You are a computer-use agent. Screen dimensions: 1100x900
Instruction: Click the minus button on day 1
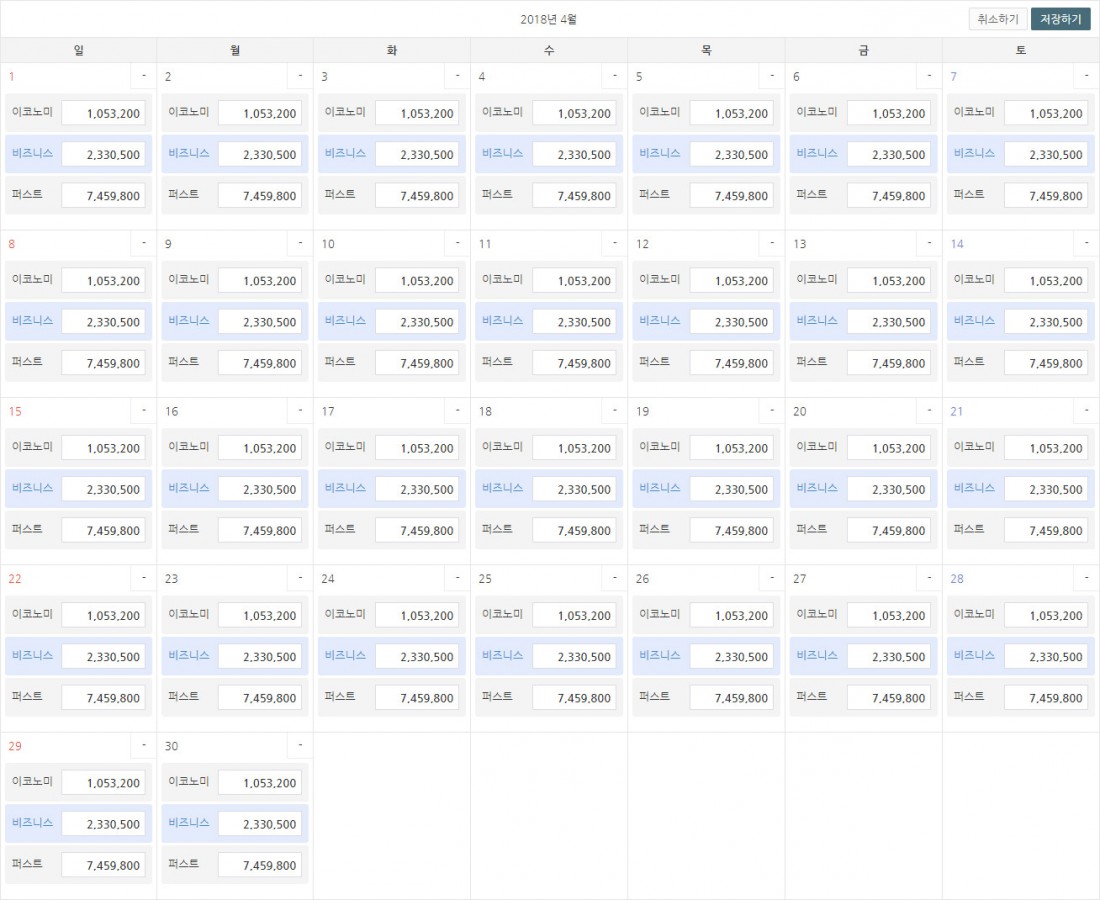144,76
